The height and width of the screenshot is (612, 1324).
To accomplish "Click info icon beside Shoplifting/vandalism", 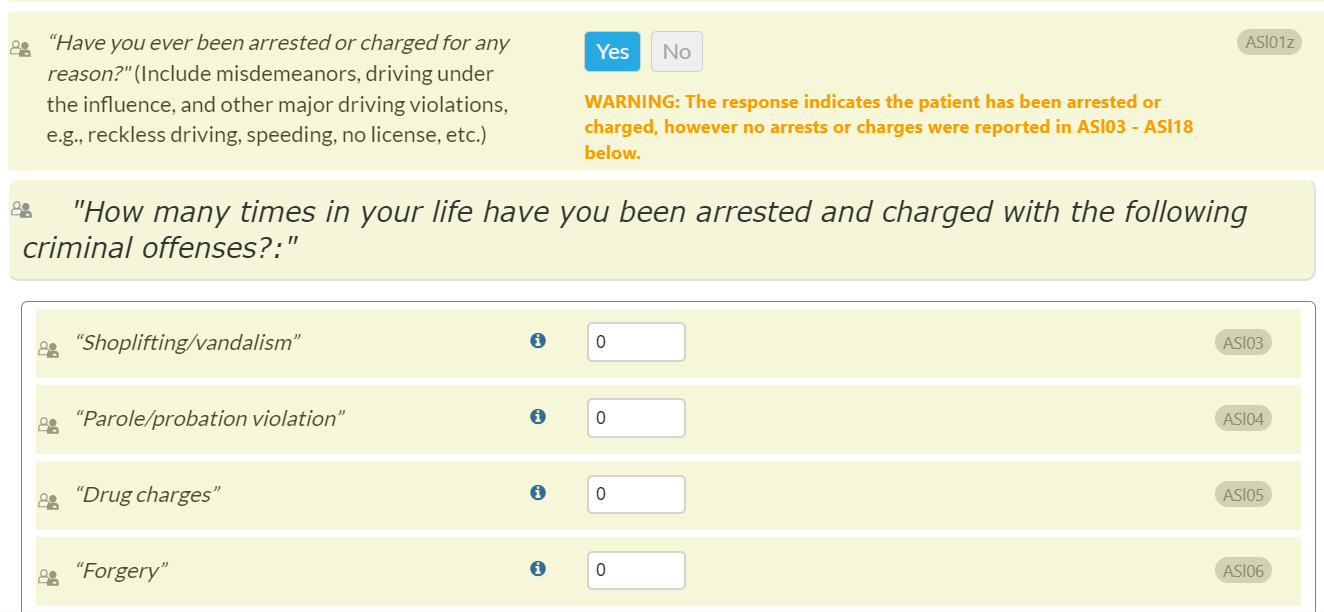I will [538, 341].
